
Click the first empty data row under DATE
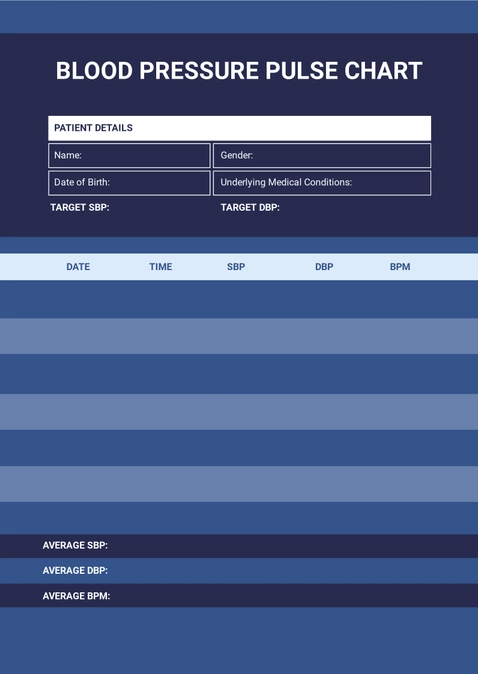(x=78, y=299)
